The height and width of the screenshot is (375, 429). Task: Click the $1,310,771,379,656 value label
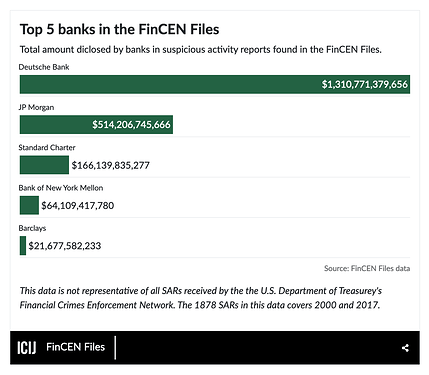point(365,84)
